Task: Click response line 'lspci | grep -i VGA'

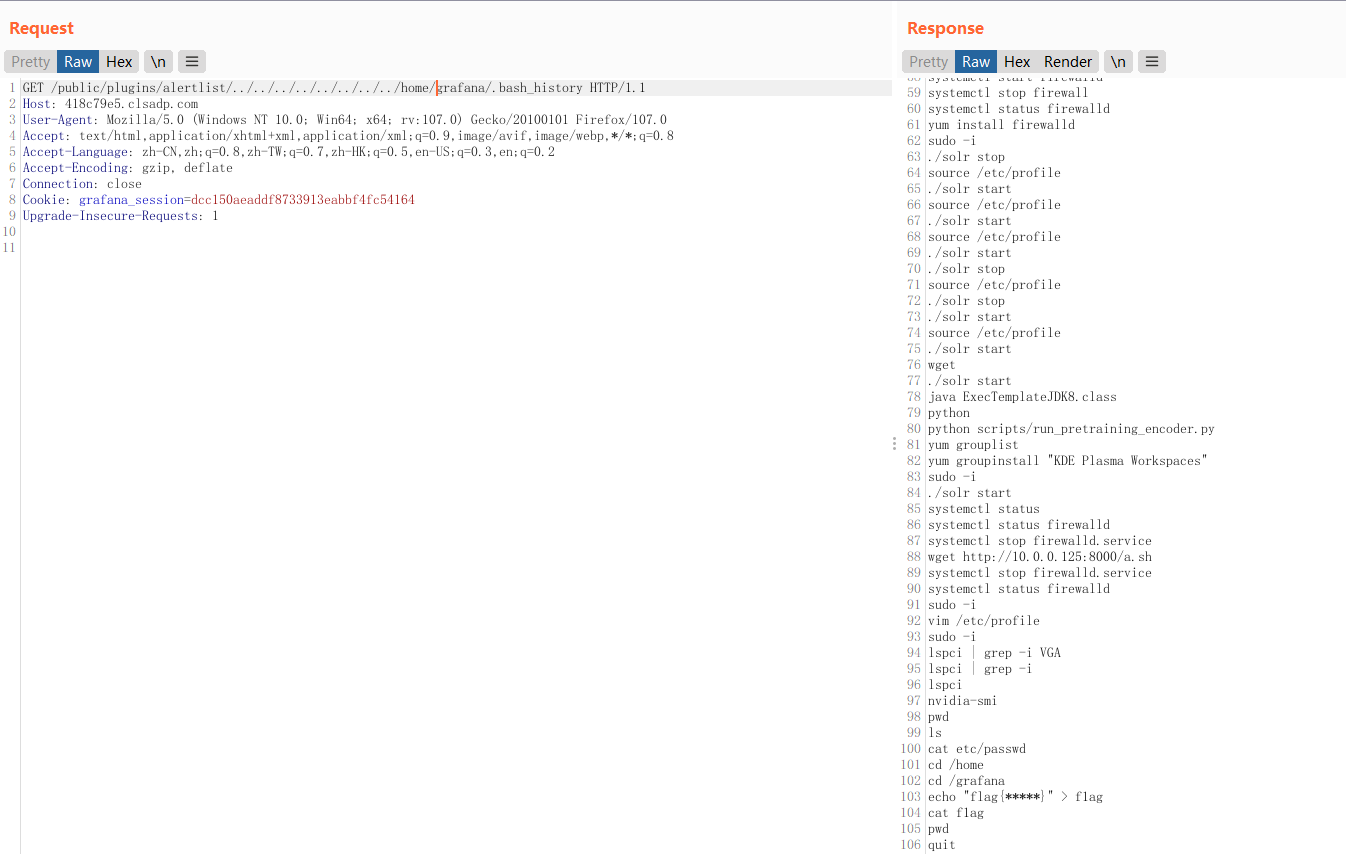Action: 994,653
